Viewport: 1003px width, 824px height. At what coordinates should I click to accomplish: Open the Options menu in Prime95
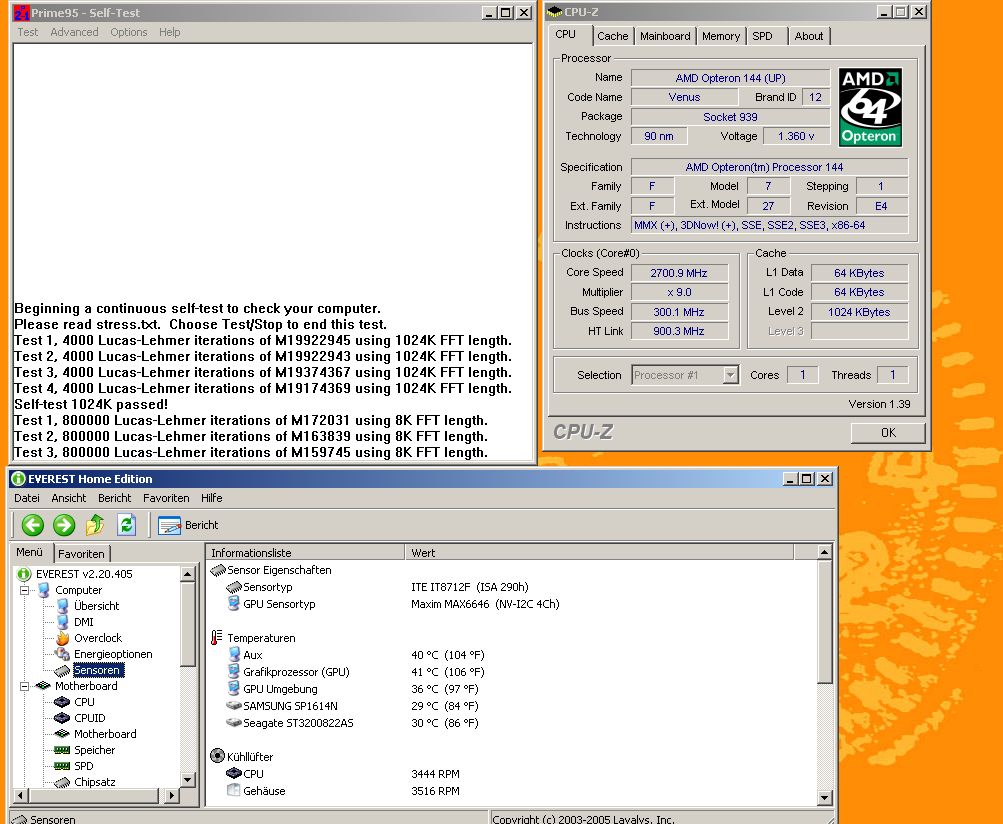(129, 32)
